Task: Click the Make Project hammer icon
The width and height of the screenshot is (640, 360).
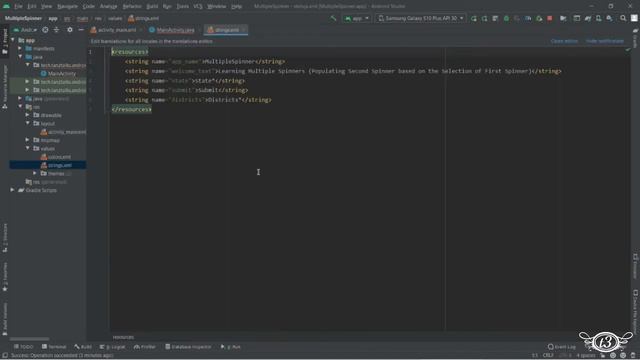Action: click(x=333, y=18)
